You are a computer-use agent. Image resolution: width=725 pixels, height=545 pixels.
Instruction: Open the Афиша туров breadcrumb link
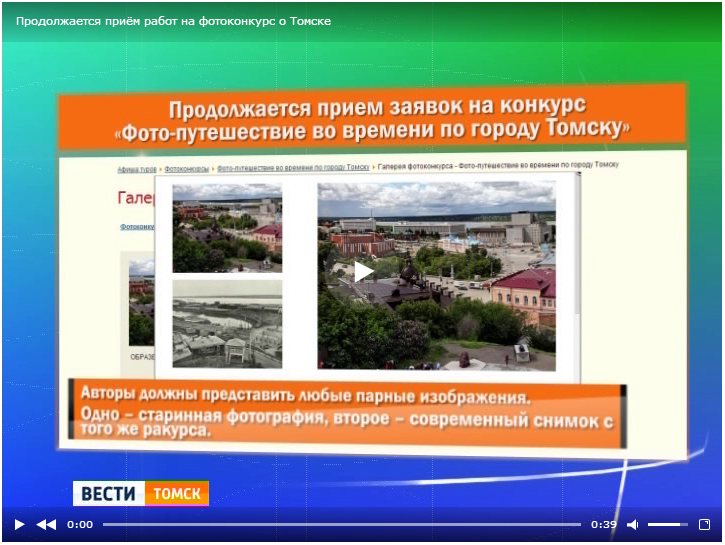tap(137, 169)
